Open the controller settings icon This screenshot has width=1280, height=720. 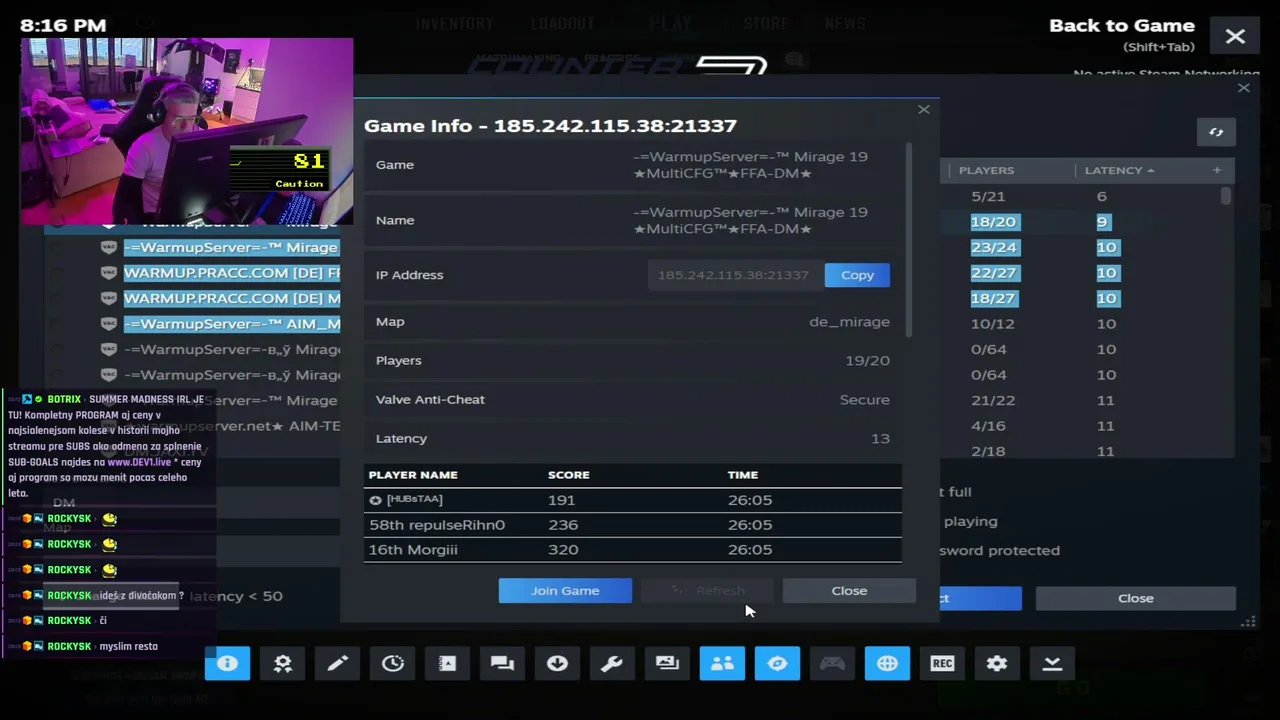click(x=832, y=663)
